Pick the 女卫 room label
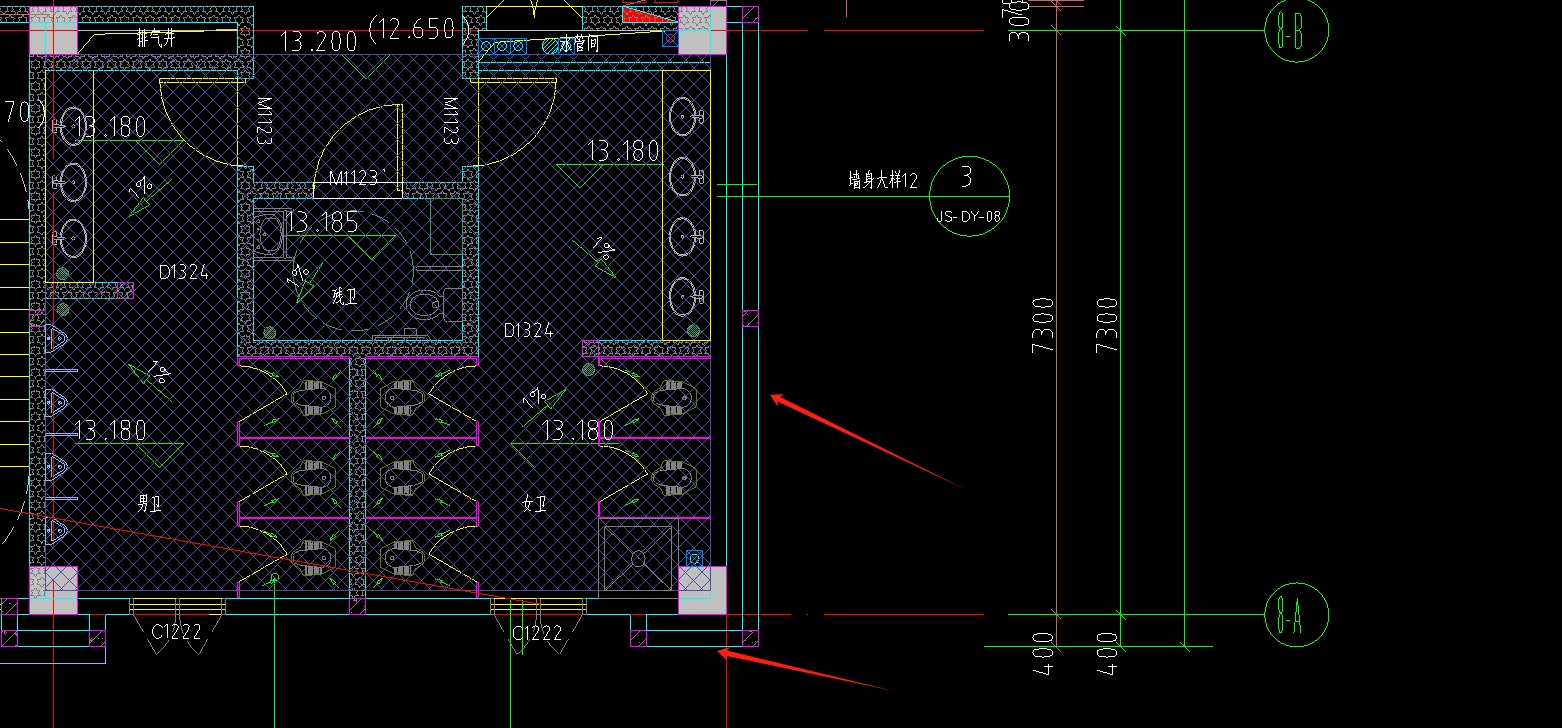This screenshot has width=1562, height=728. 535,503
